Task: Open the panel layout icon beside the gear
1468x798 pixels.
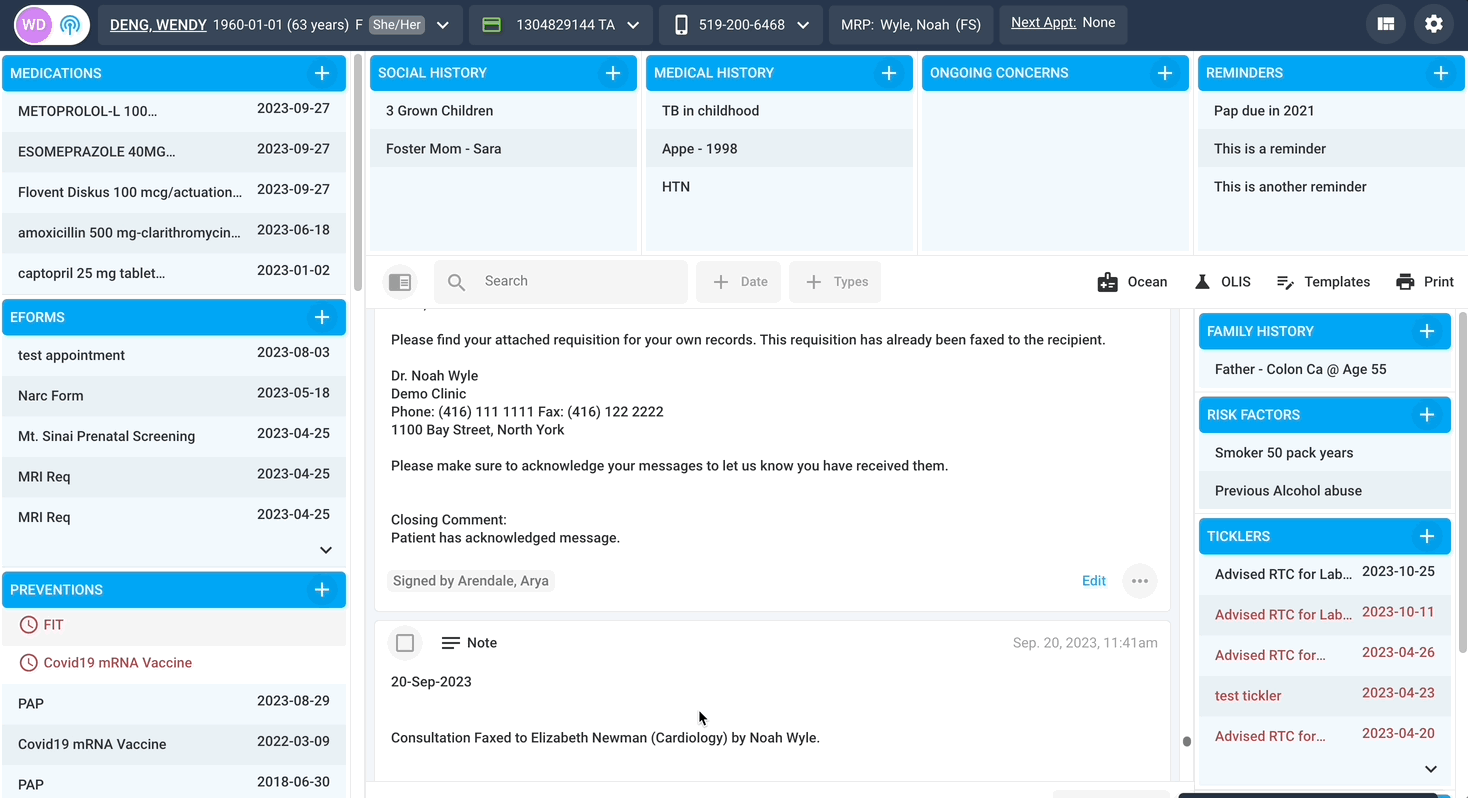Action: (1386, 23)
